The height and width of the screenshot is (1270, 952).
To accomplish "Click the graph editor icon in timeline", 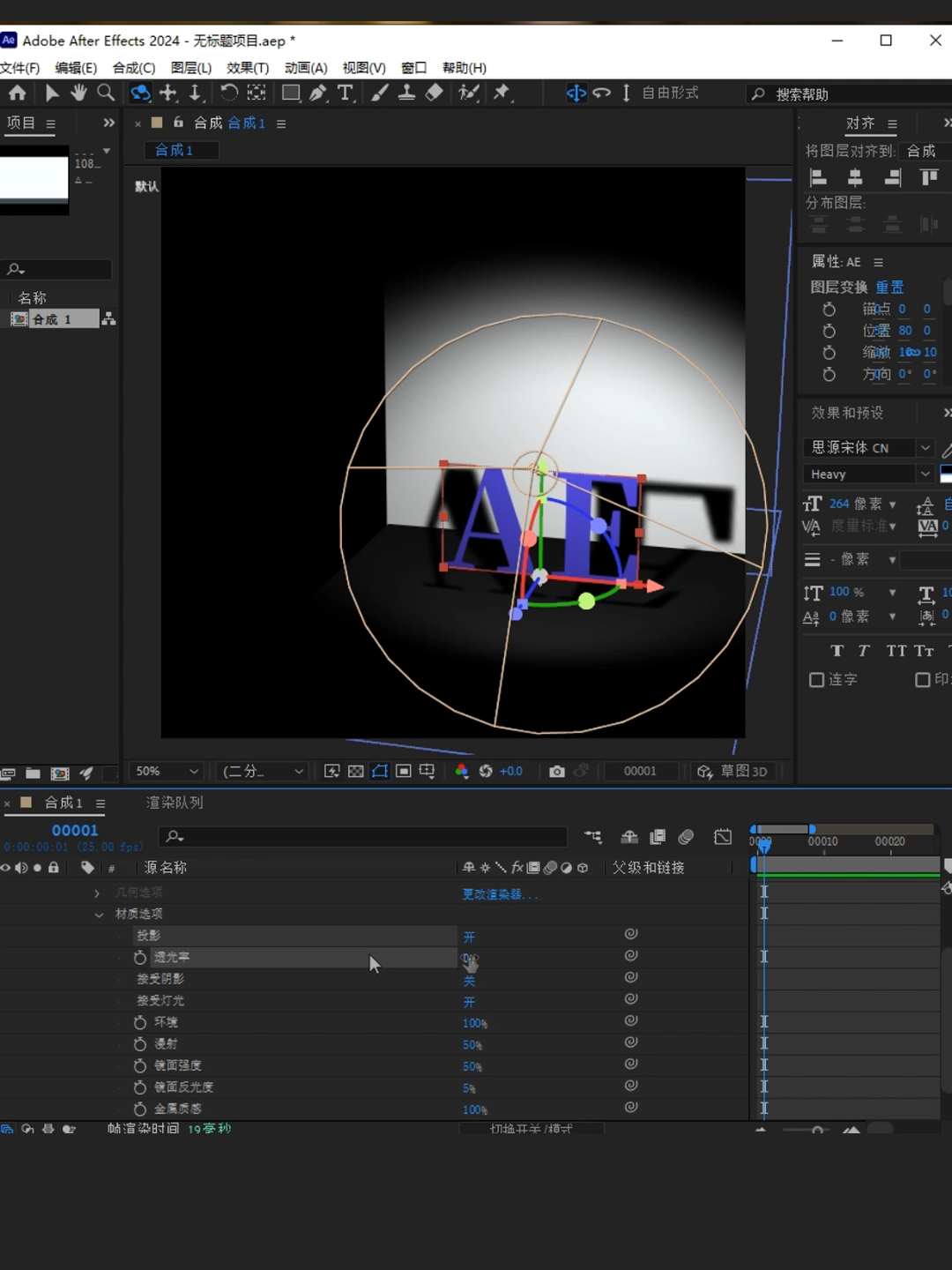I will (723, 836).
